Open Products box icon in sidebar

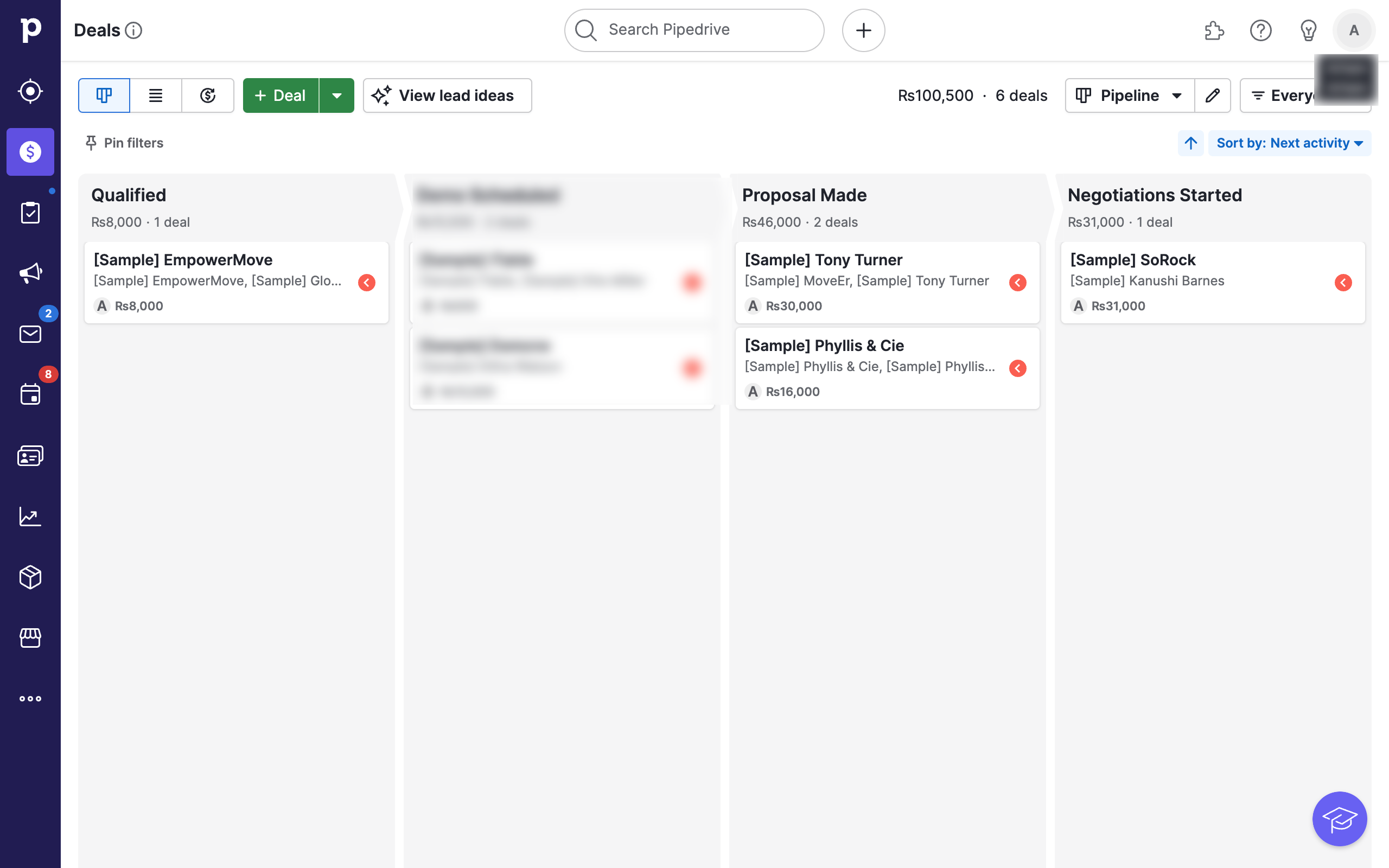[x=30, y=577]
